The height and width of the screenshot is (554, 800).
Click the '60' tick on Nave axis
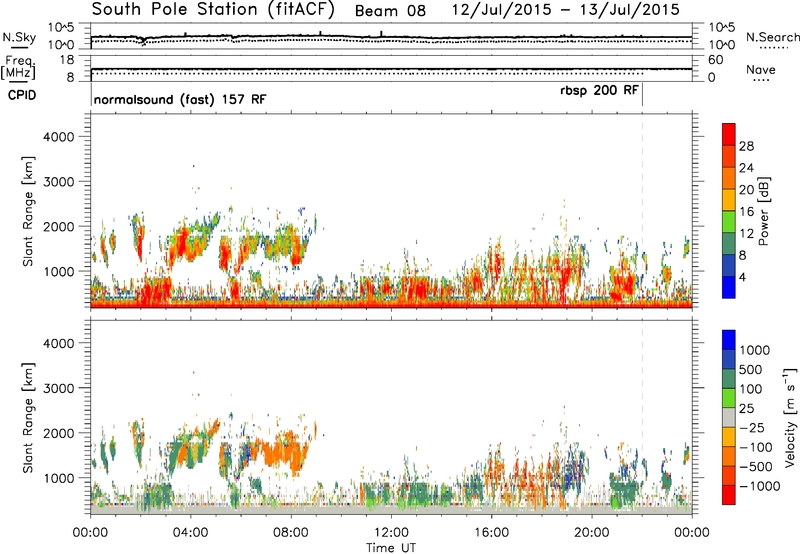[x=715, y=60]
